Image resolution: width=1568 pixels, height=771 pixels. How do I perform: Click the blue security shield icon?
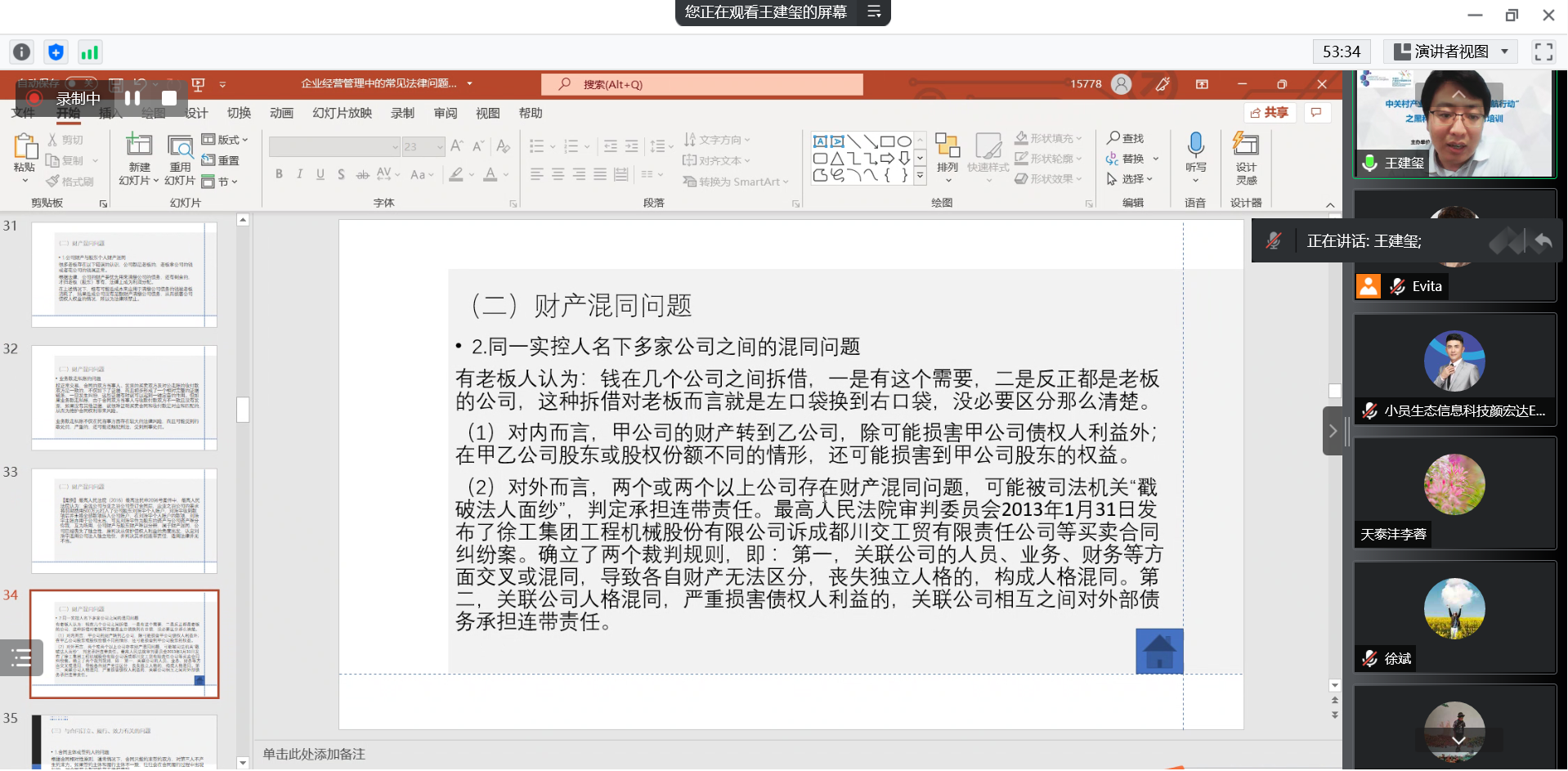[56, 52]
